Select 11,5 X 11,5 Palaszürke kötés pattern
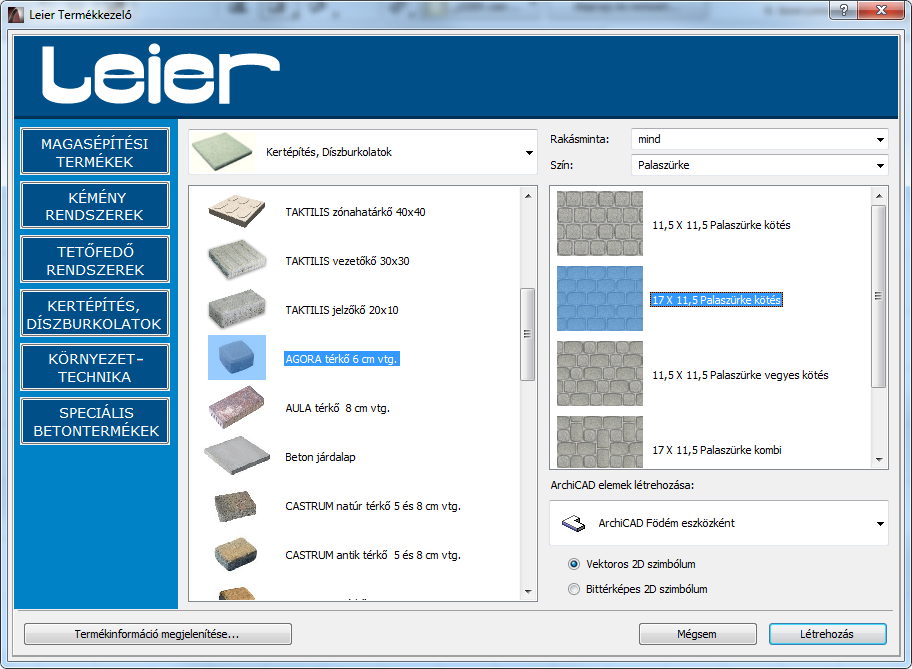This screenshot has width=912, height=669. pos(600,224)
